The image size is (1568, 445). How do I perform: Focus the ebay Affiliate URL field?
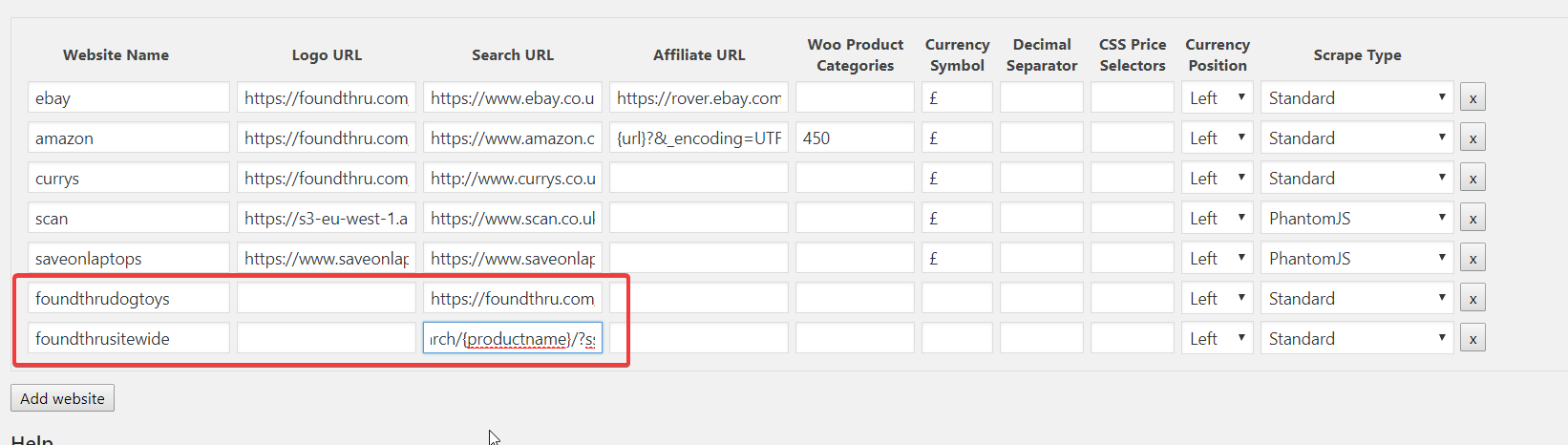pos(699,97)
